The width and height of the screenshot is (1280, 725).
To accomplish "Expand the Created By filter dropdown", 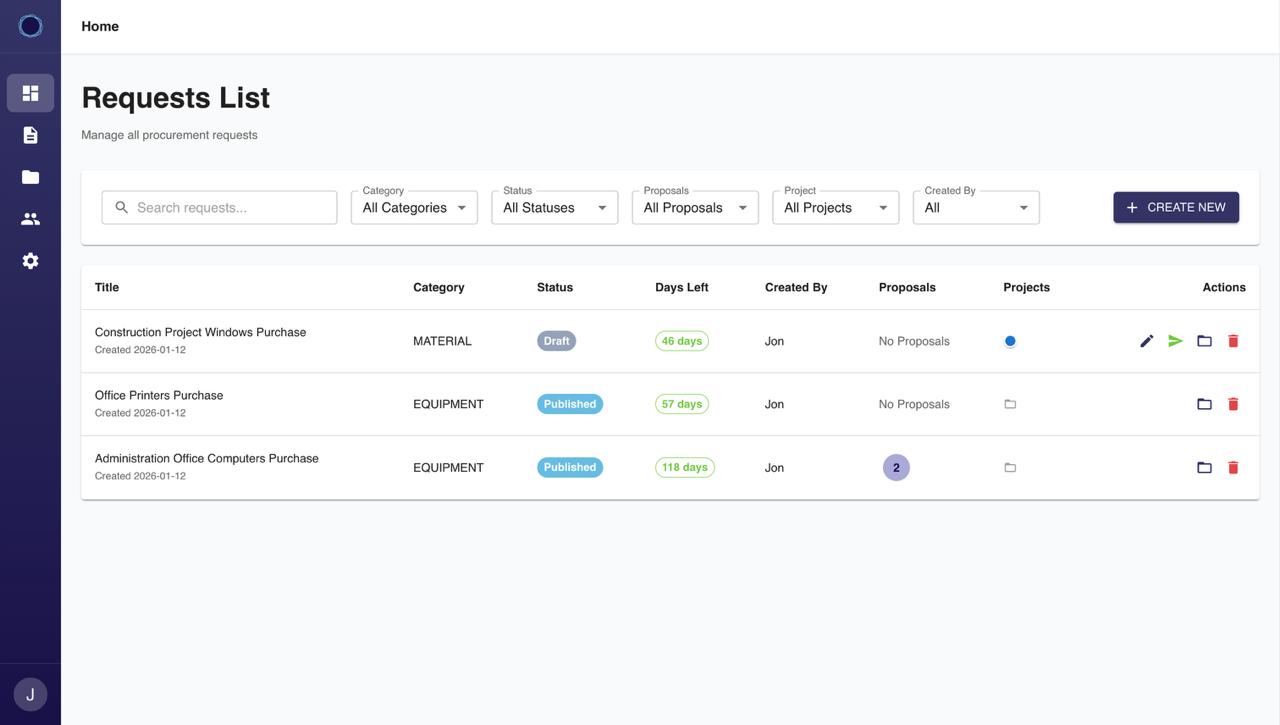I will (976, 207).
